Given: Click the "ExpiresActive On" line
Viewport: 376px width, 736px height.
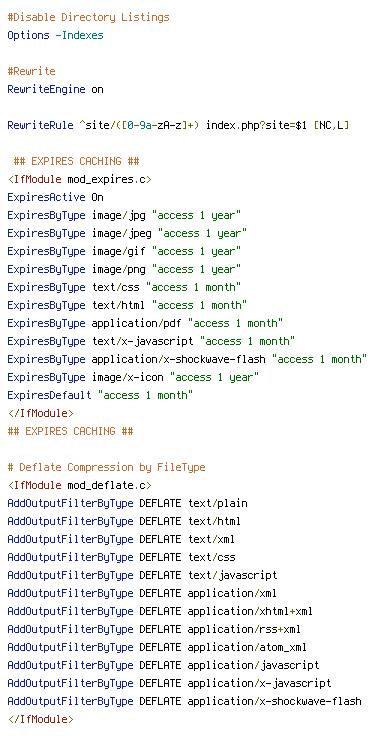Looking at the screenshot, I should [x=55, y=197].
